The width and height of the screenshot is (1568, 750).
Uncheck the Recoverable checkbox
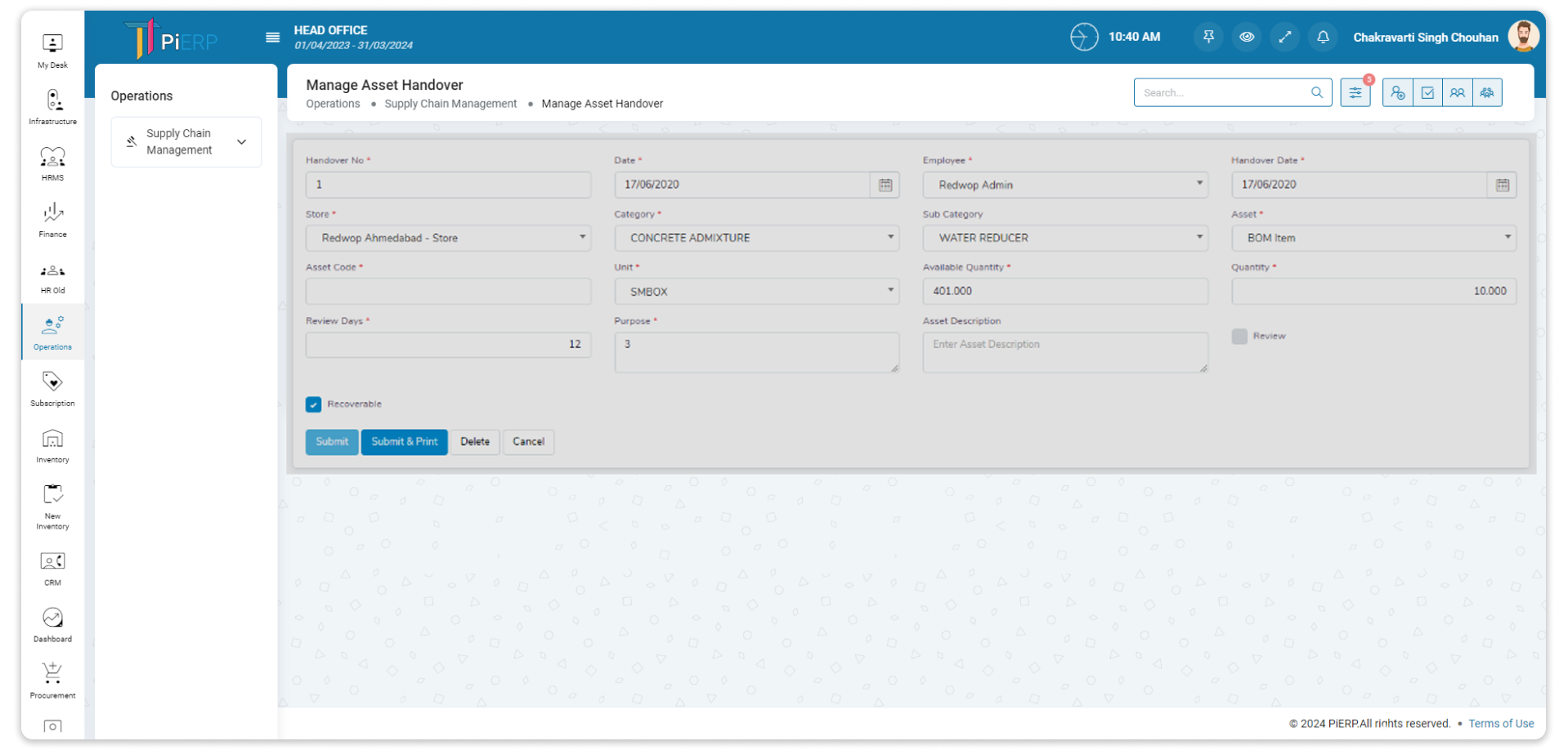[x=314, y=404]
